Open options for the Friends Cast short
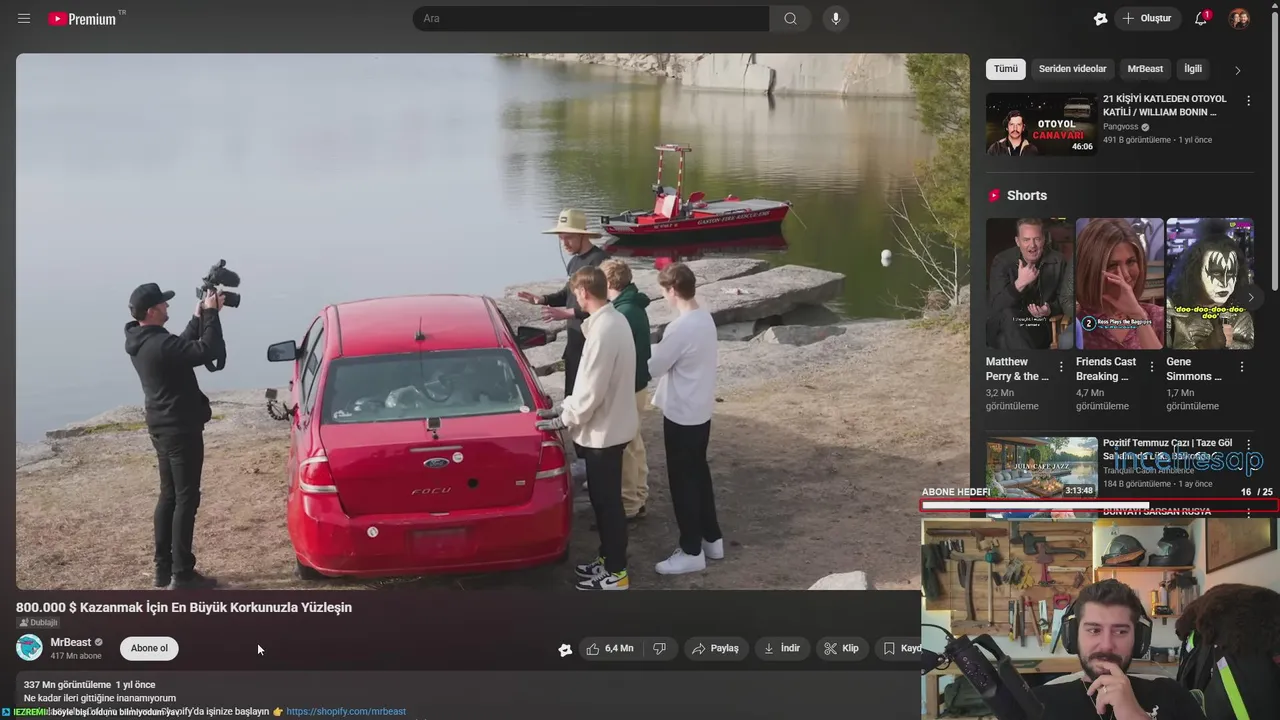 coord(1152,367)
